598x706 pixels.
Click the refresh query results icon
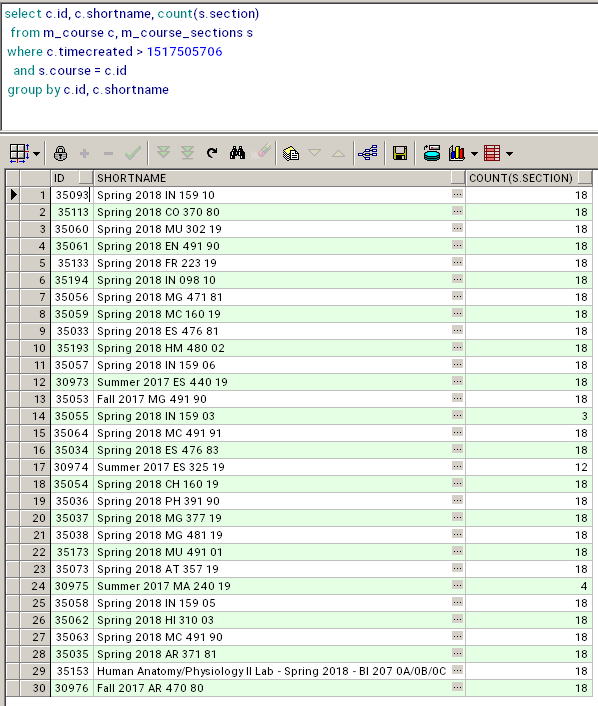point(212,153)
